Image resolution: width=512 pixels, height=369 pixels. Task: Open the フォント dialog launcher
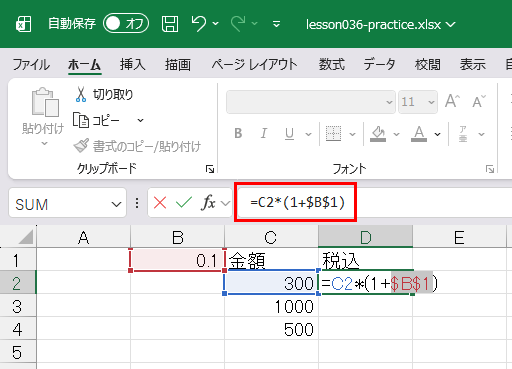click(490, 169)
